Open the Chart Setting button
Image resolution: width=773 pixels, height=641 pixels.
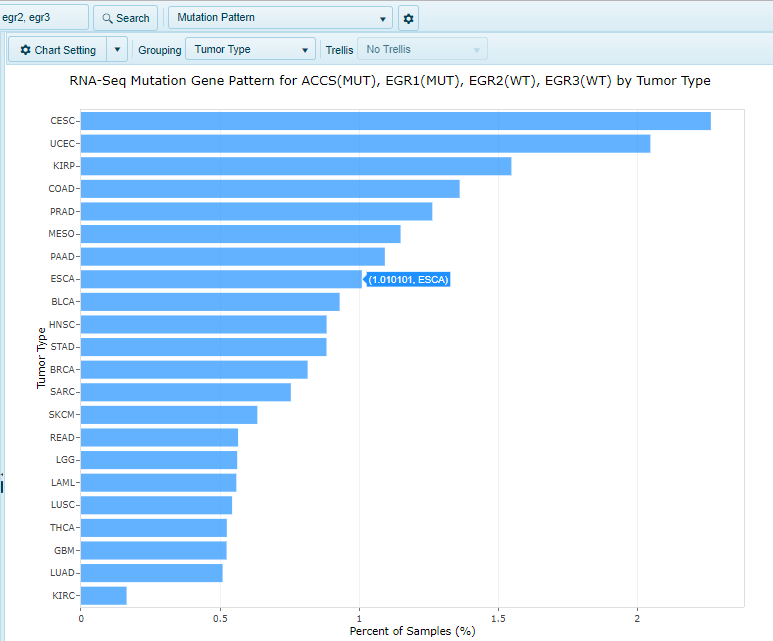58,50
